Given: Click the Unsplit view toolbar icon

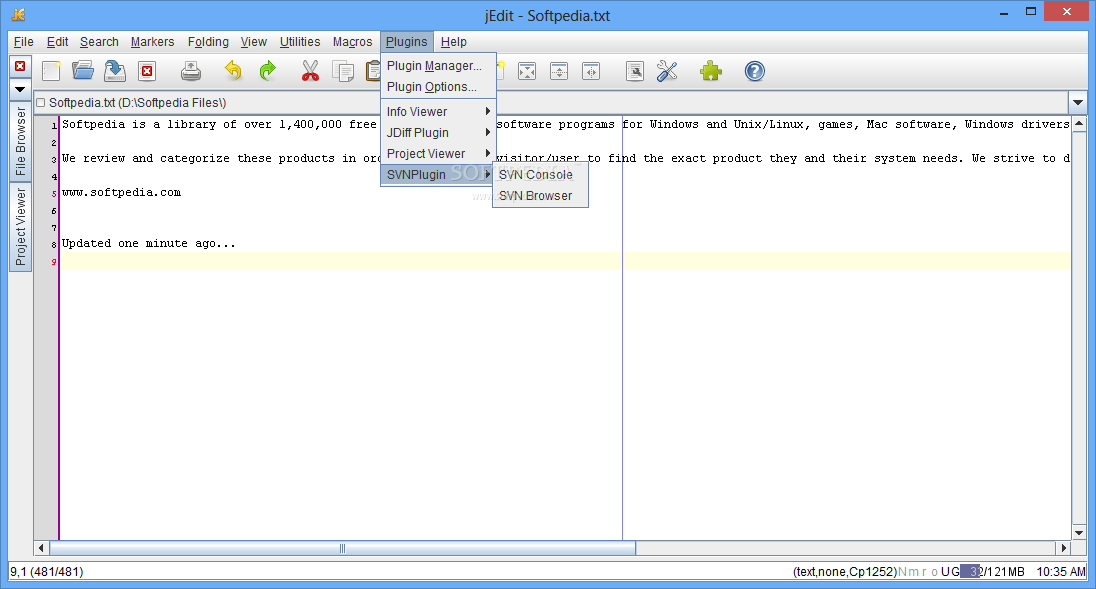Looking at the screenshot, I should [526, 71].
